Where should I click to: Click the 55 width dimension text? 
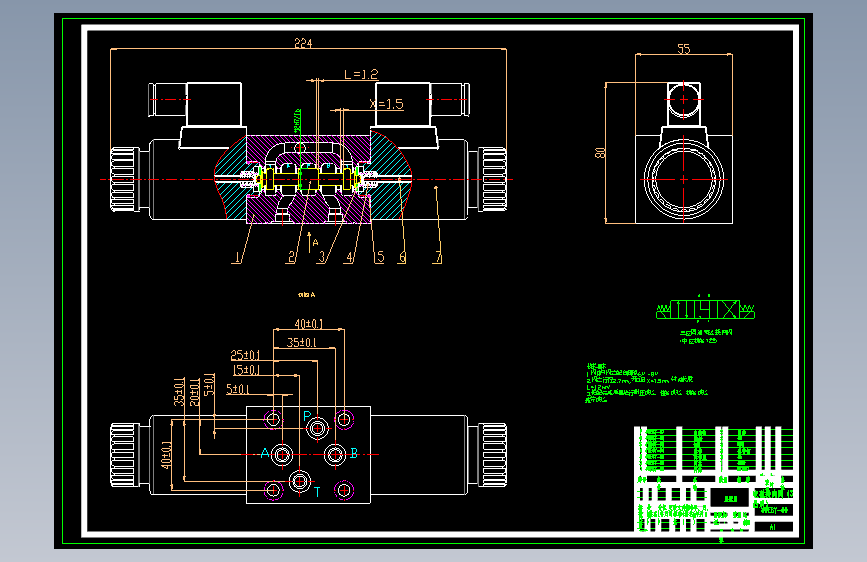[x=684, y=49]
